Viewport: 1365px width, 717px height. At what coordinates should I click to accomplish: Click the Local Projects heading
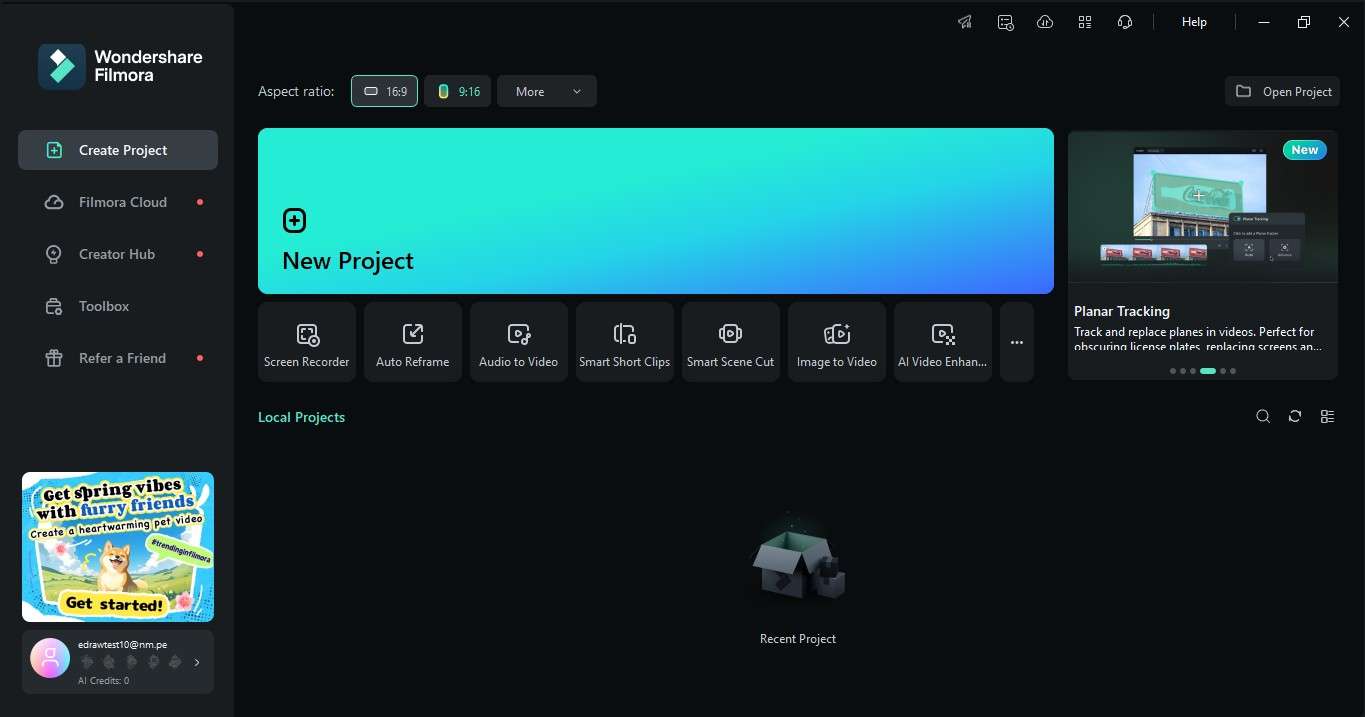click(x=301, y=417)
